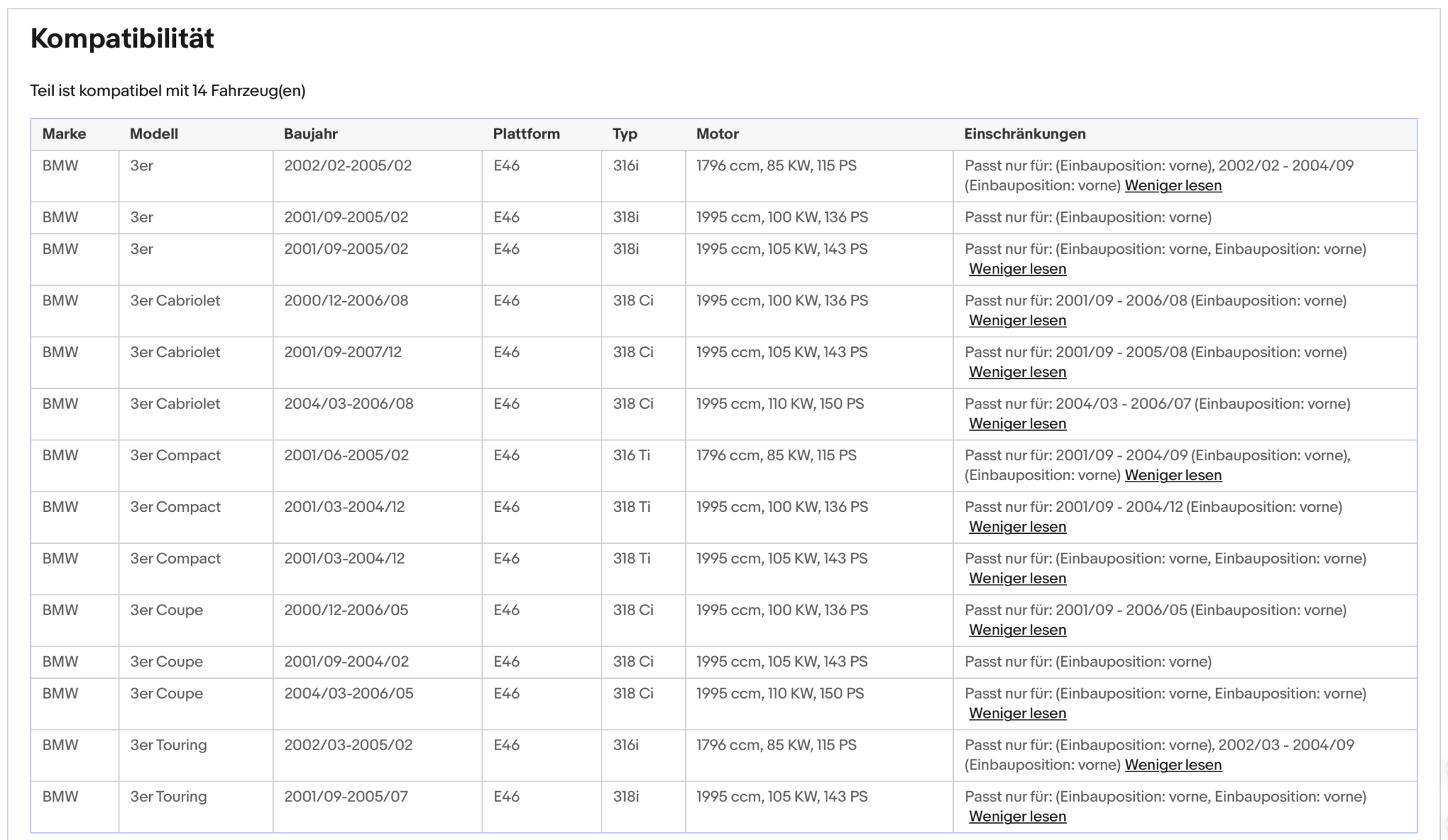The width and height of the screenshot is (1448, 840).
Task: Select the Baujahr cell '2000/12-2006/05'
Action: 346,610
